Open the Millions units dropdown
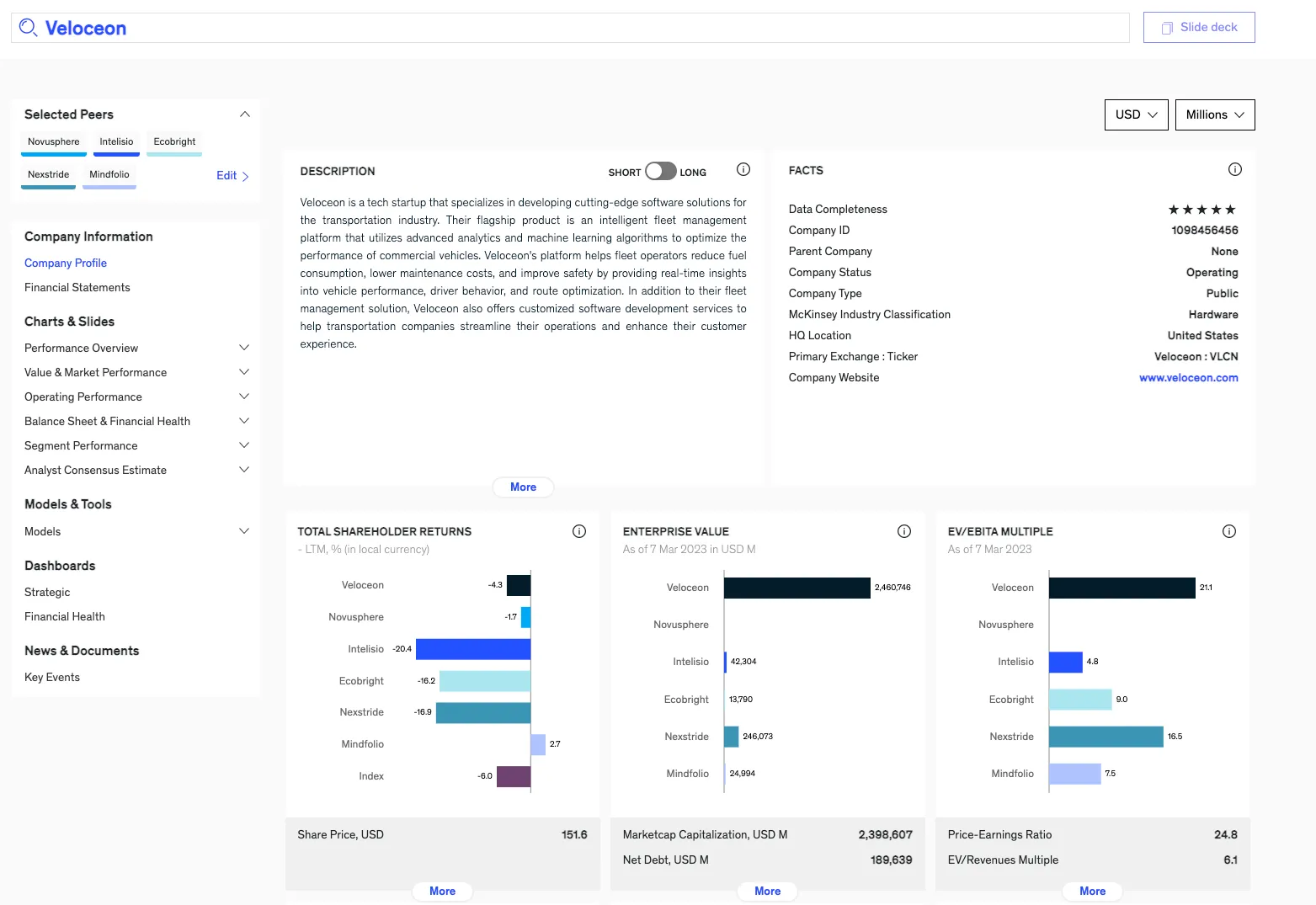 click(1213, 114)
